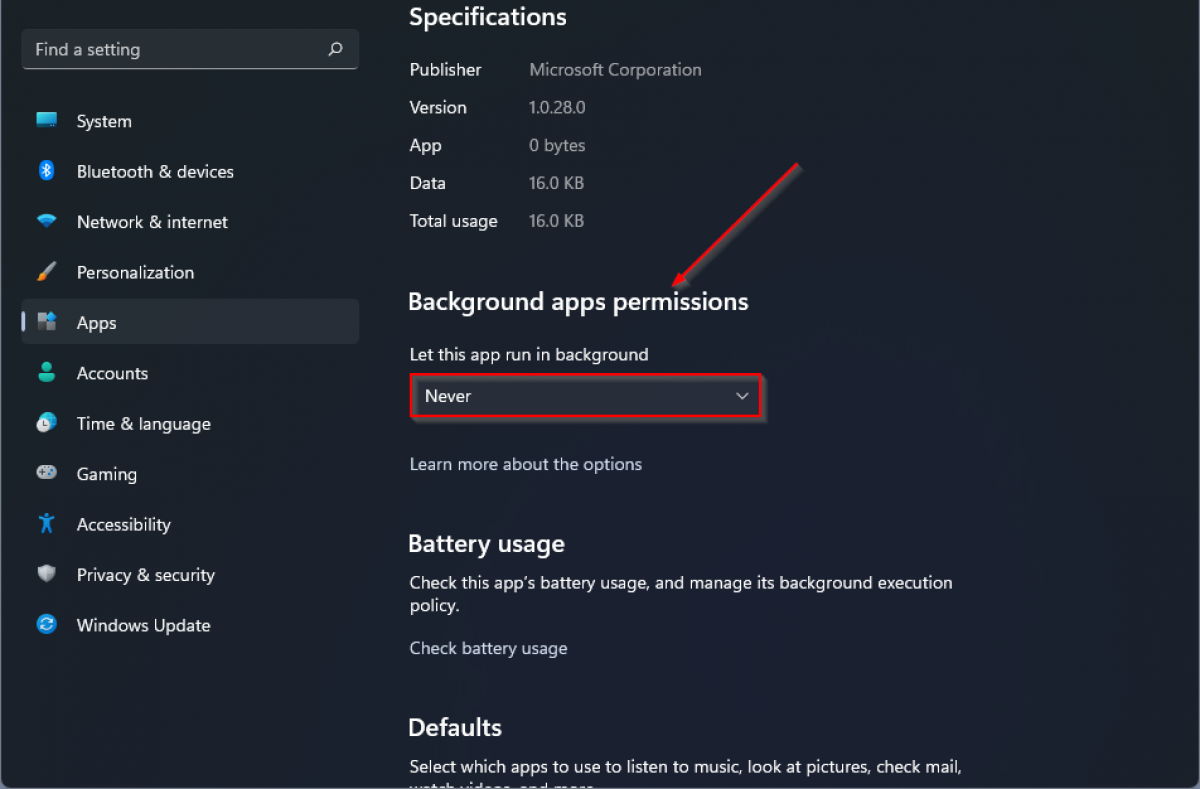The height and width of the screenshot is (789, 1200).
Task: Click the Privacy & security shield icon
Action: coord(46,574)
